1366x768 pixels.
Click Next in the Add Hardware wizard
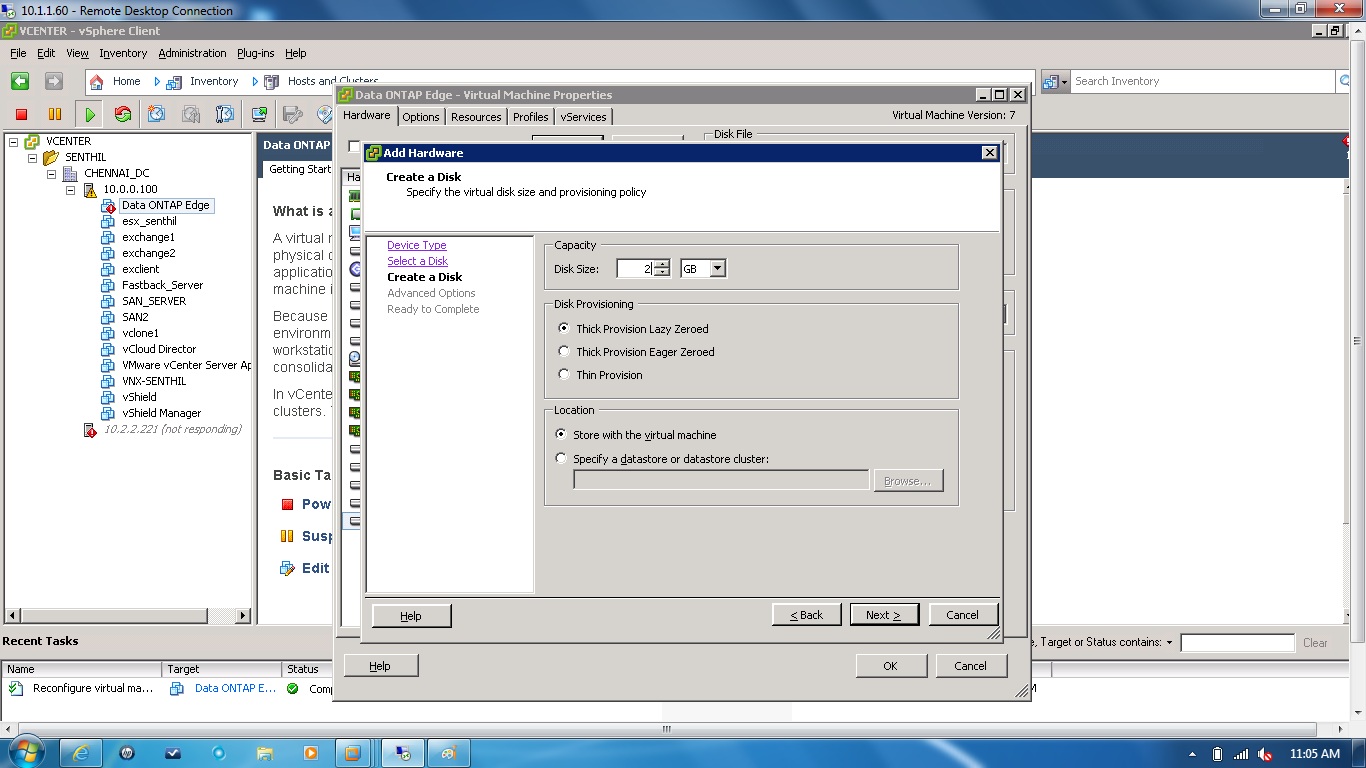point(884,614)
